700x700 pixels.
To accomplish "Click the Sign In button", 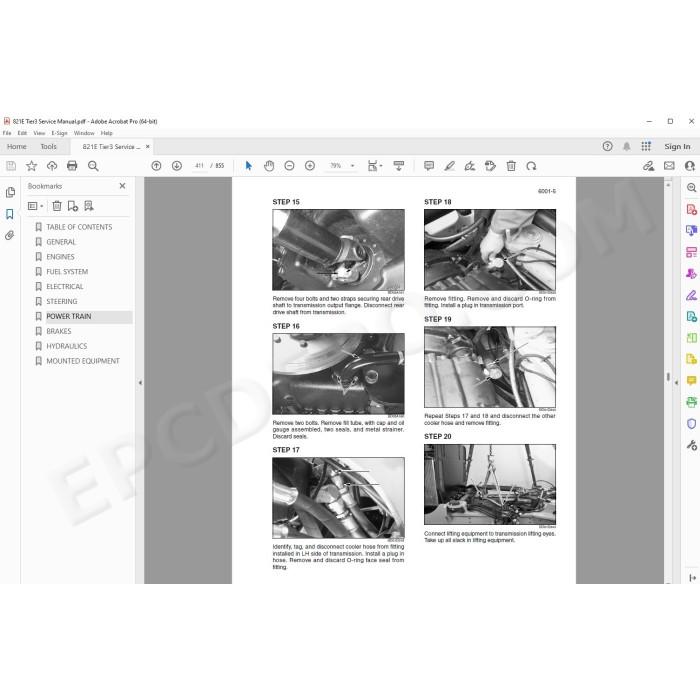I will (x=677, y=146).
